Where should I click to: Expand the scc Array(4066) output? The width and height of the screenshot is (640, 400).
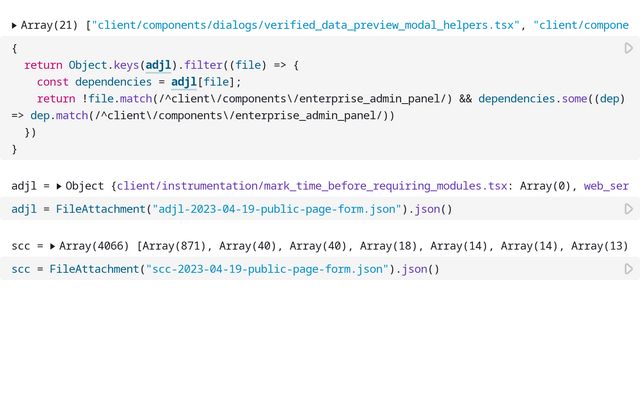pos(52,246)
